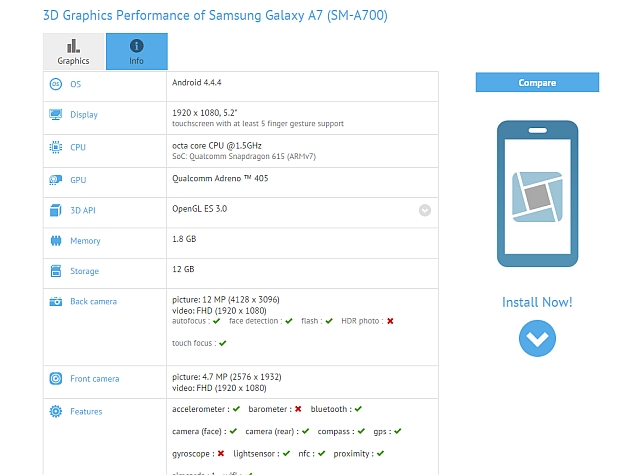
Task: Click the Features gear icon
Action: click(x=55, y=411)
